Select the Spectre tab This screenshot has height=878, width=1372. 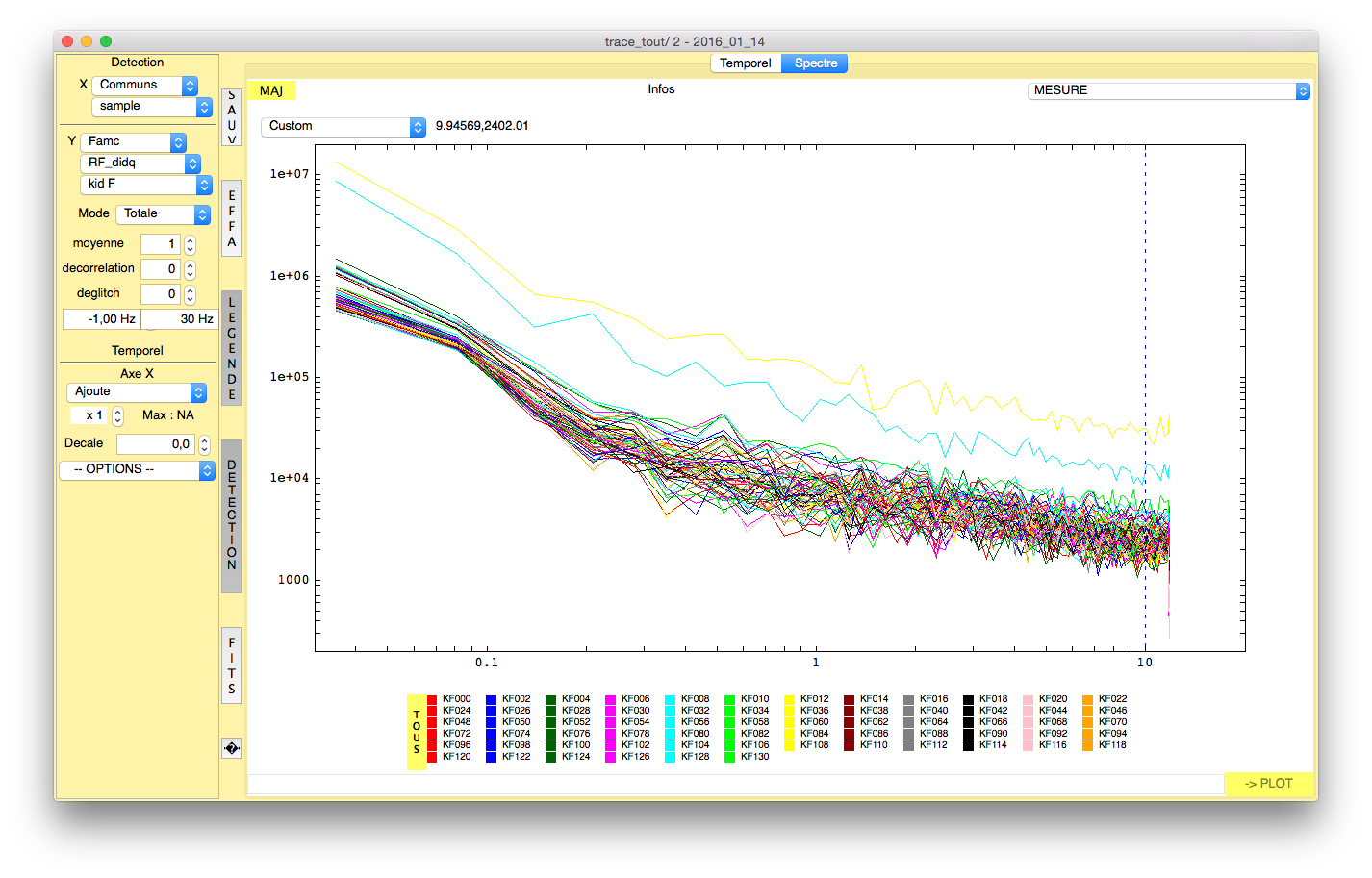coord(815,63)
